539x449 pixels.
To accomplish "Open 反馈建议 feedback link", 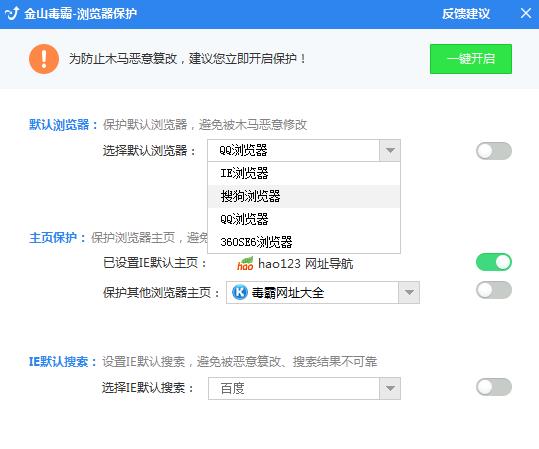I will pos(466,14).
